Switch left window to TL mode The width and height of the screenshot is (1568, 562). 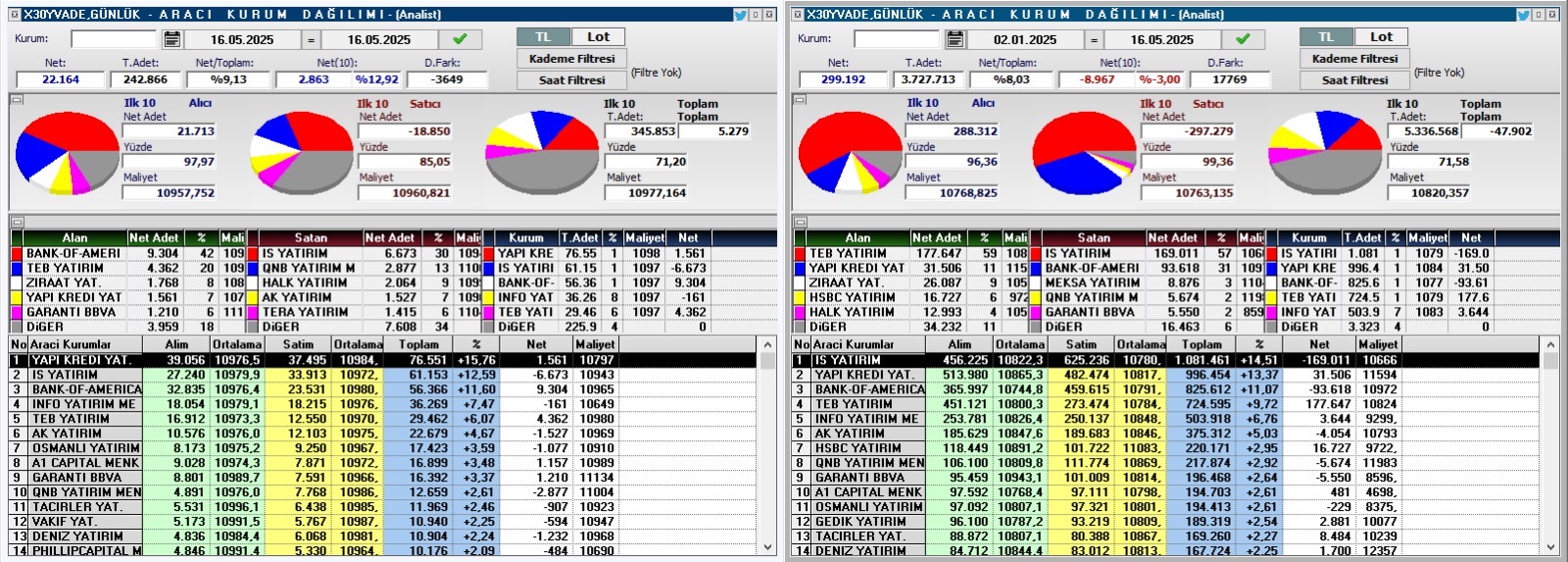[543, 37]
